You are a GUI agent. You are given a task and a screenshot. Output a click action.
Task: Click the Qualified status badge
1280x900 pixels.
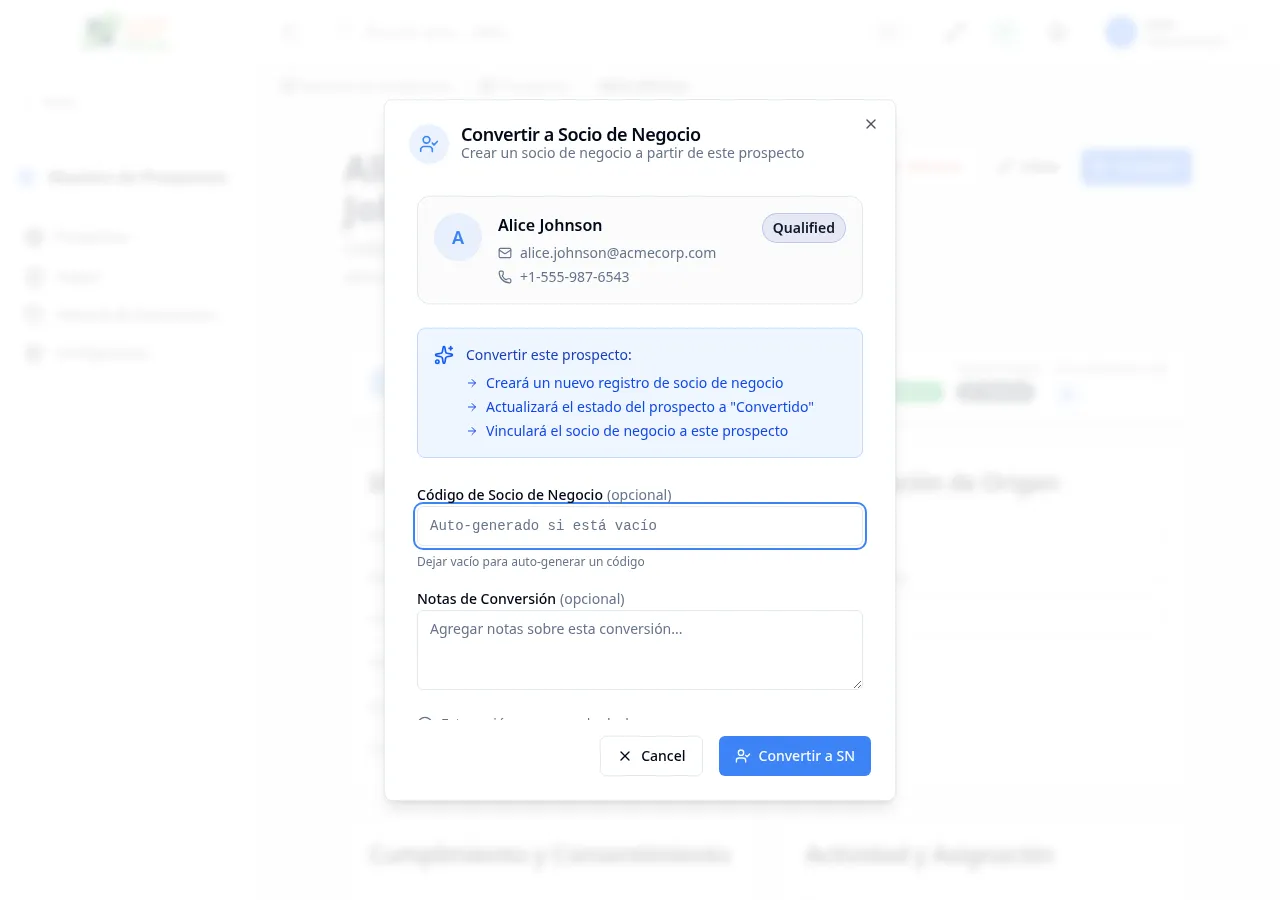804,228
